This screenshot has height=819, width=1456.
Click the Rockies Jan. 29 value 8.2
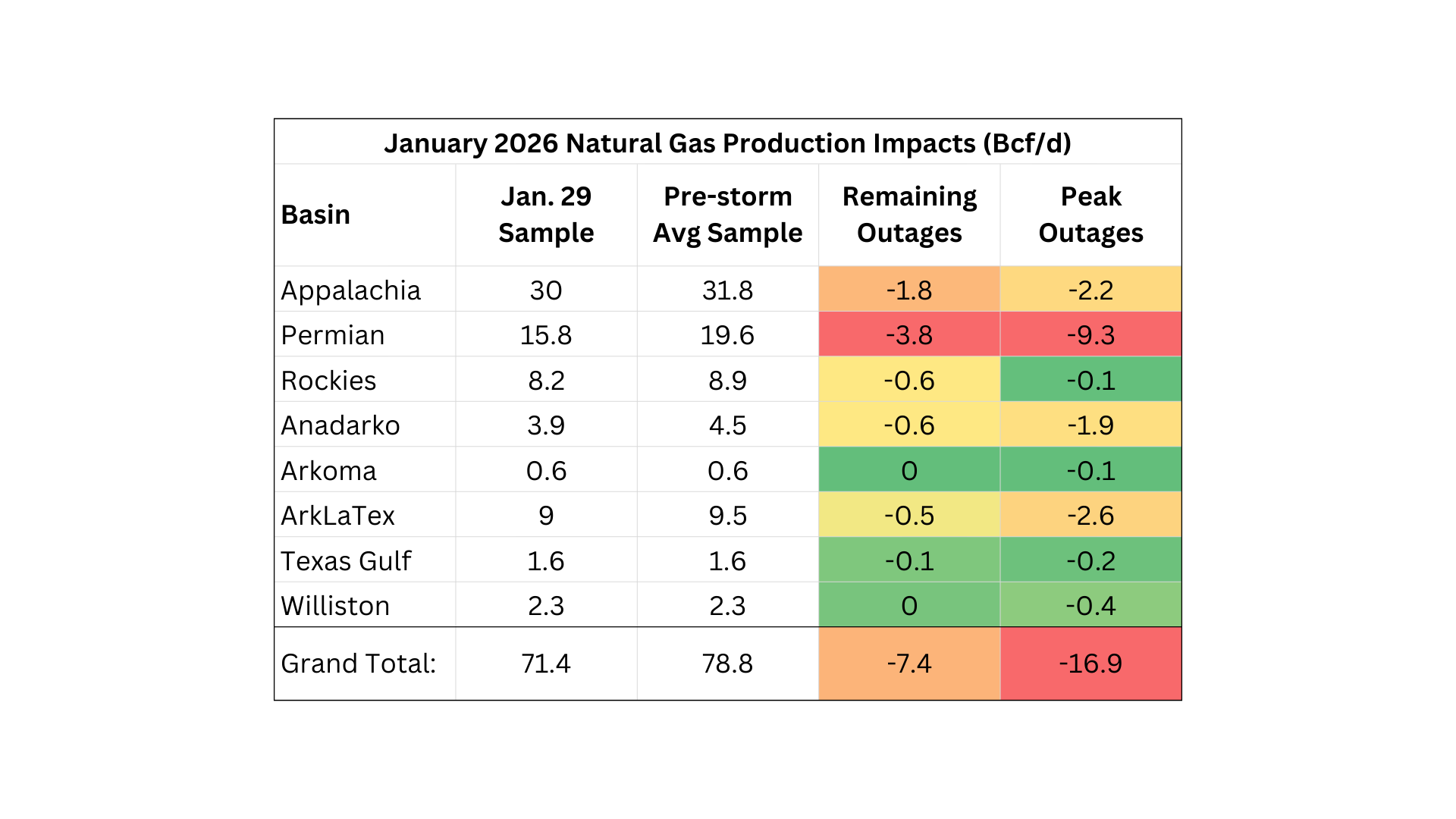tap(546, 381)
